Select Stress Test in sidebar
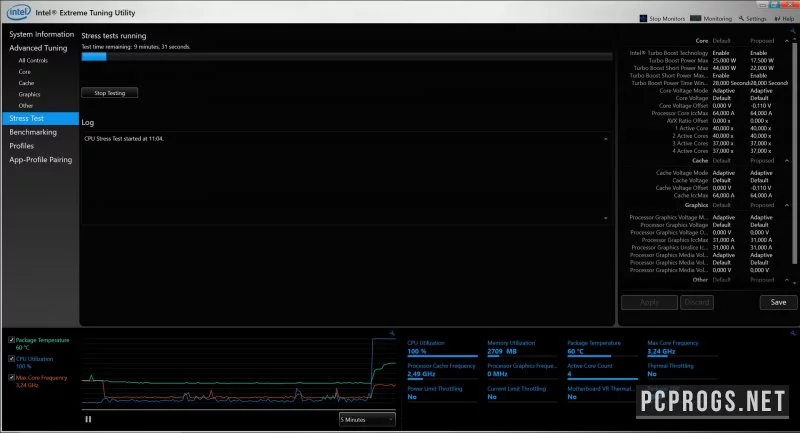Viewport: 800px width, 433px height. pos(41,118)
